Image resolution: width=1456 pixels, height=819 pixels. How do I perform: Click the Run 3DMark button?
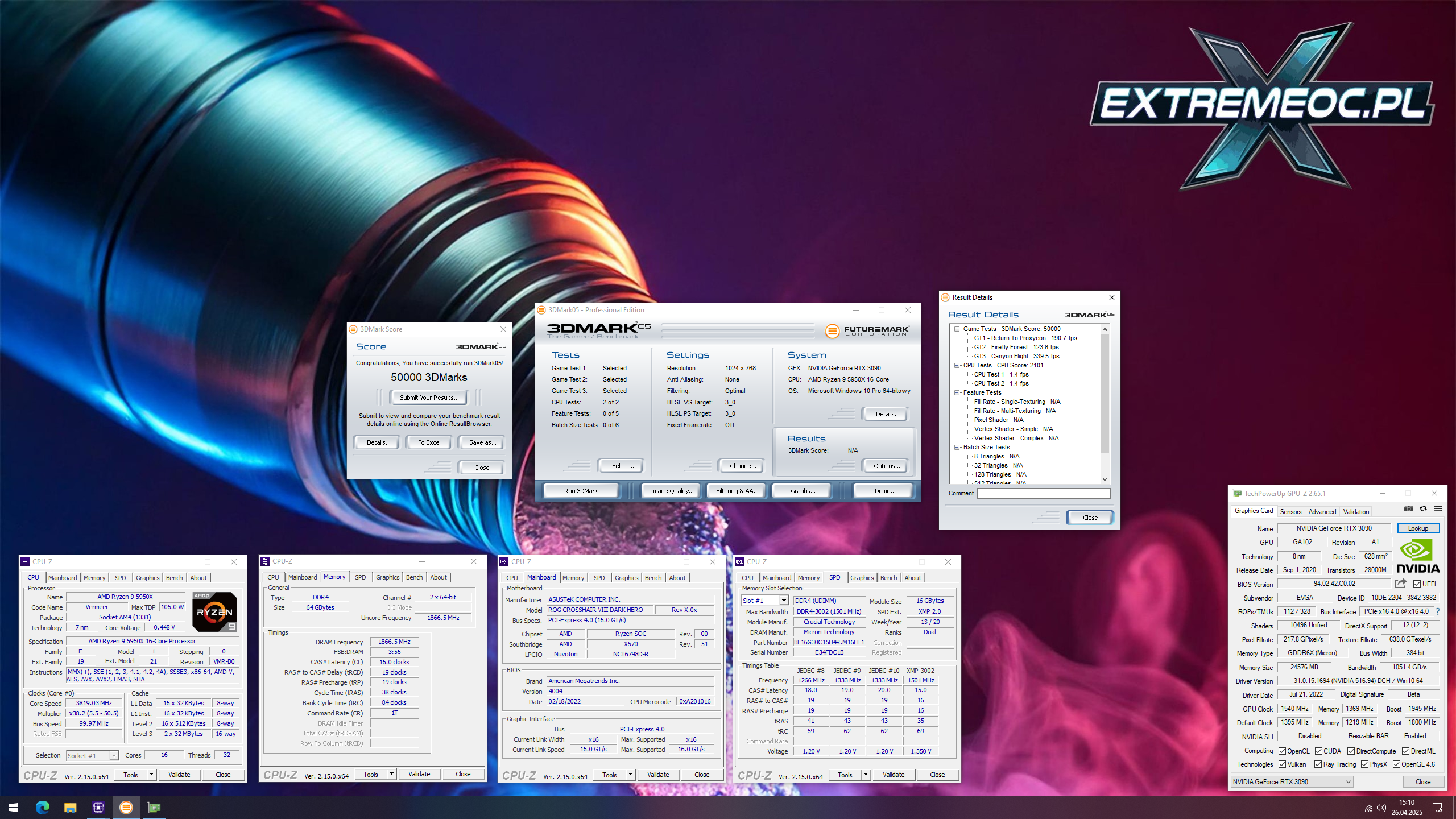581,491
